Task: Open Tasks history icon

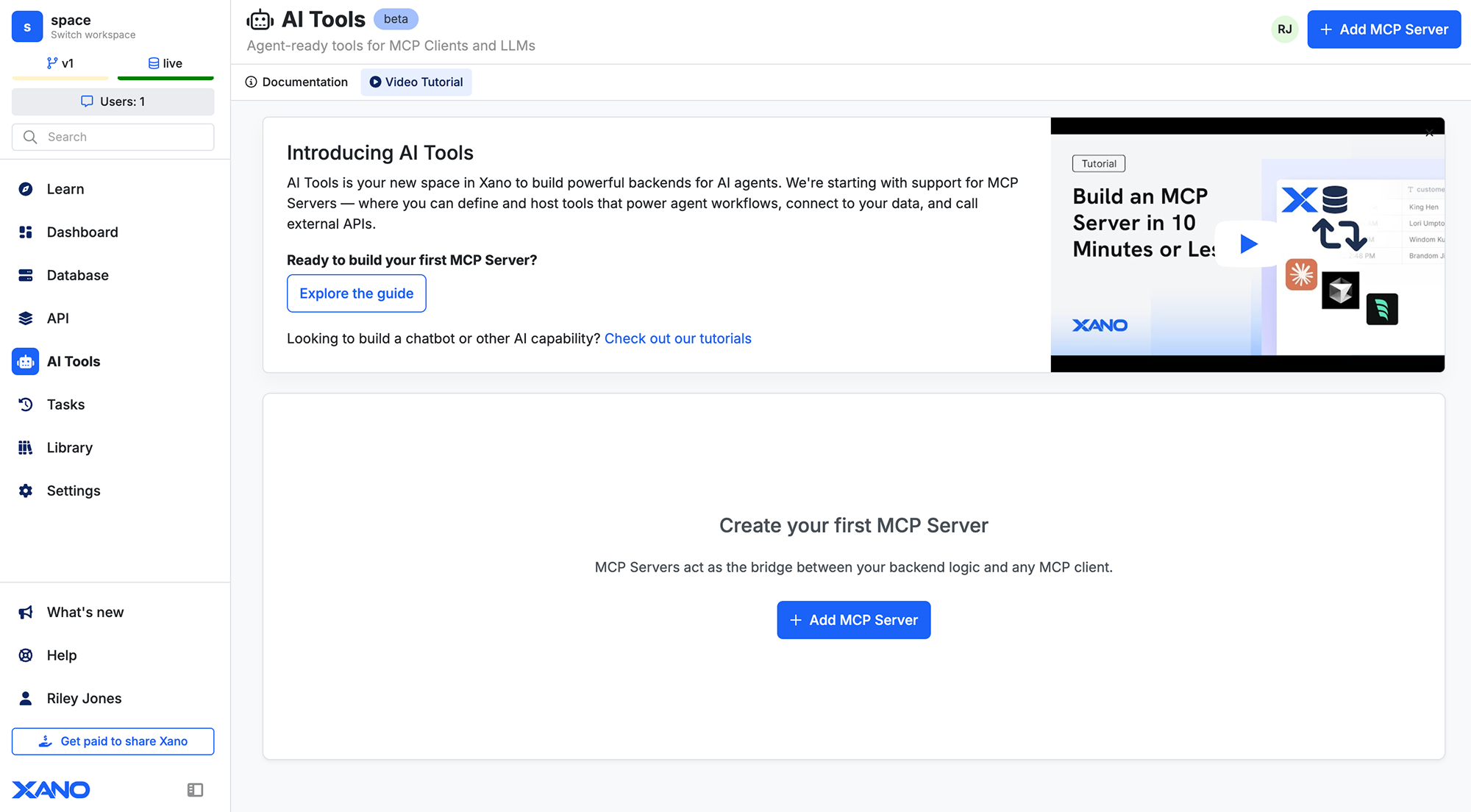Action: click(x=26, y=405)
